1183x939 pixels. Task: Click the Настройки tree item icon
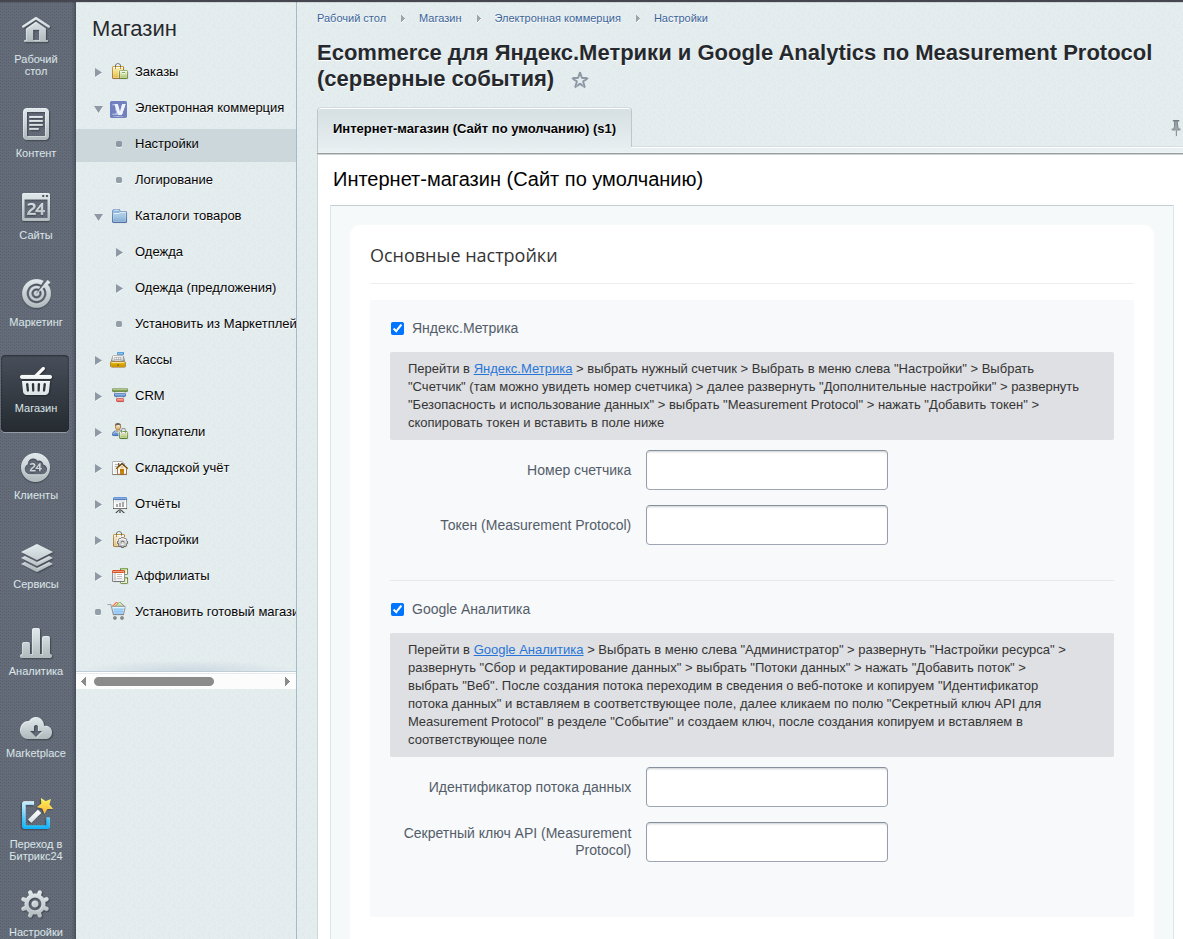pyautogui.click(x=119, y=539)
